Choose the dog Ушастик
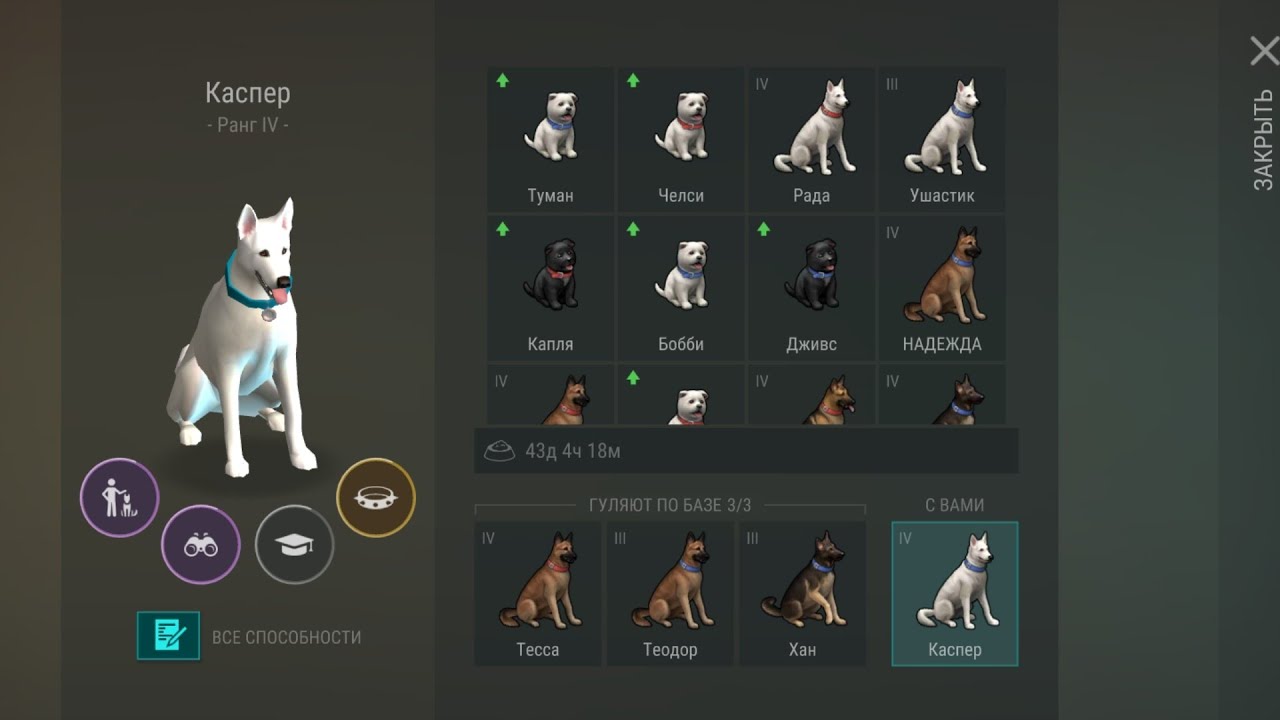Image resolution: width=1280 pixels, height=720 pixels. point(942,139)
